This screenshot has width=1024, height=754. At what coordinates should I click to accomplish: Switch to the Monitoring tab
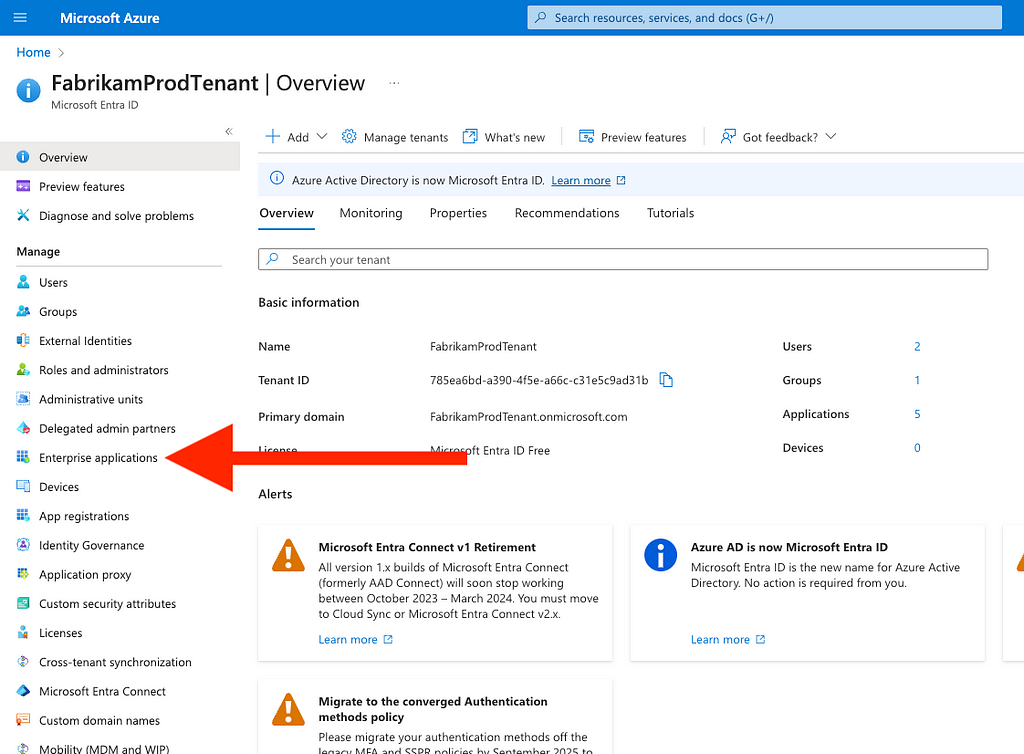[x=371, y=213]
